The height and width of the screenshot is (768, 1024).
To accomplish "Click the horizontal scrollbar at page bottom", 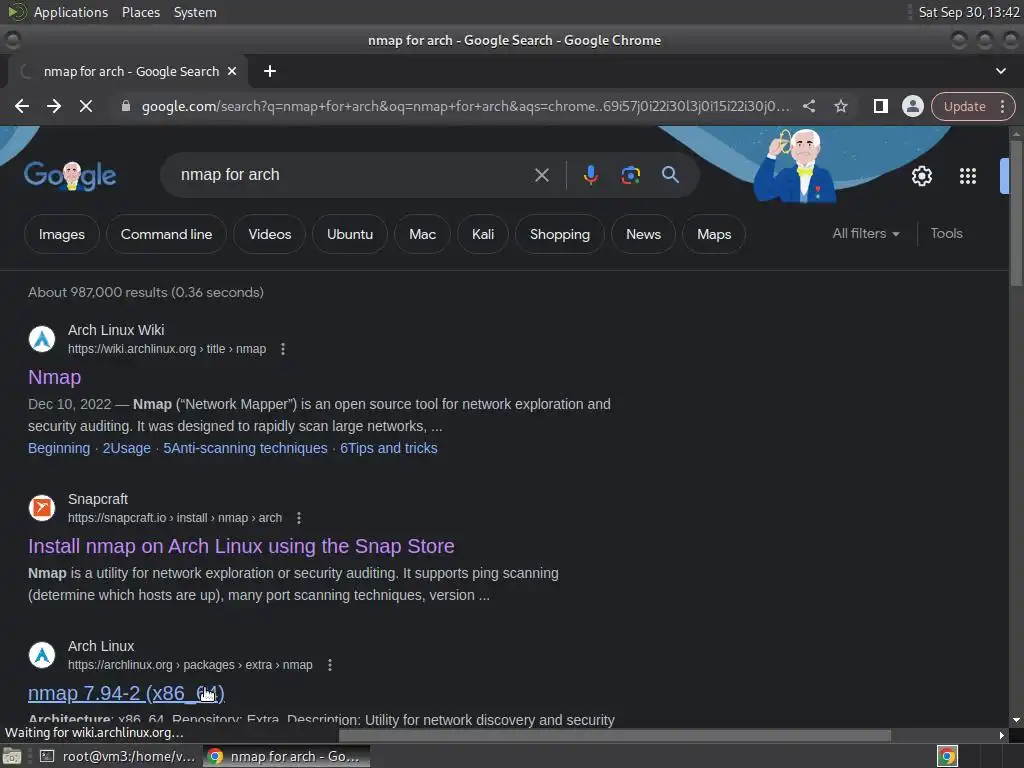I will (615, 735).
